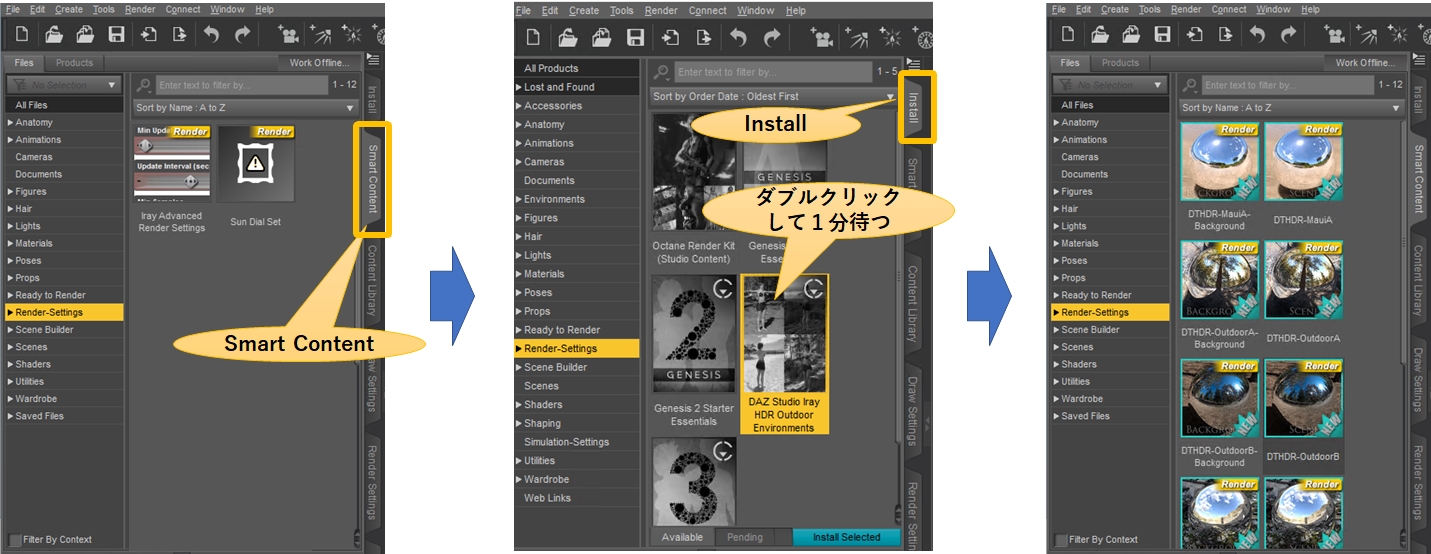Click Create Spotlight icon in right panel toolbar

click(x=1365, y=35)
